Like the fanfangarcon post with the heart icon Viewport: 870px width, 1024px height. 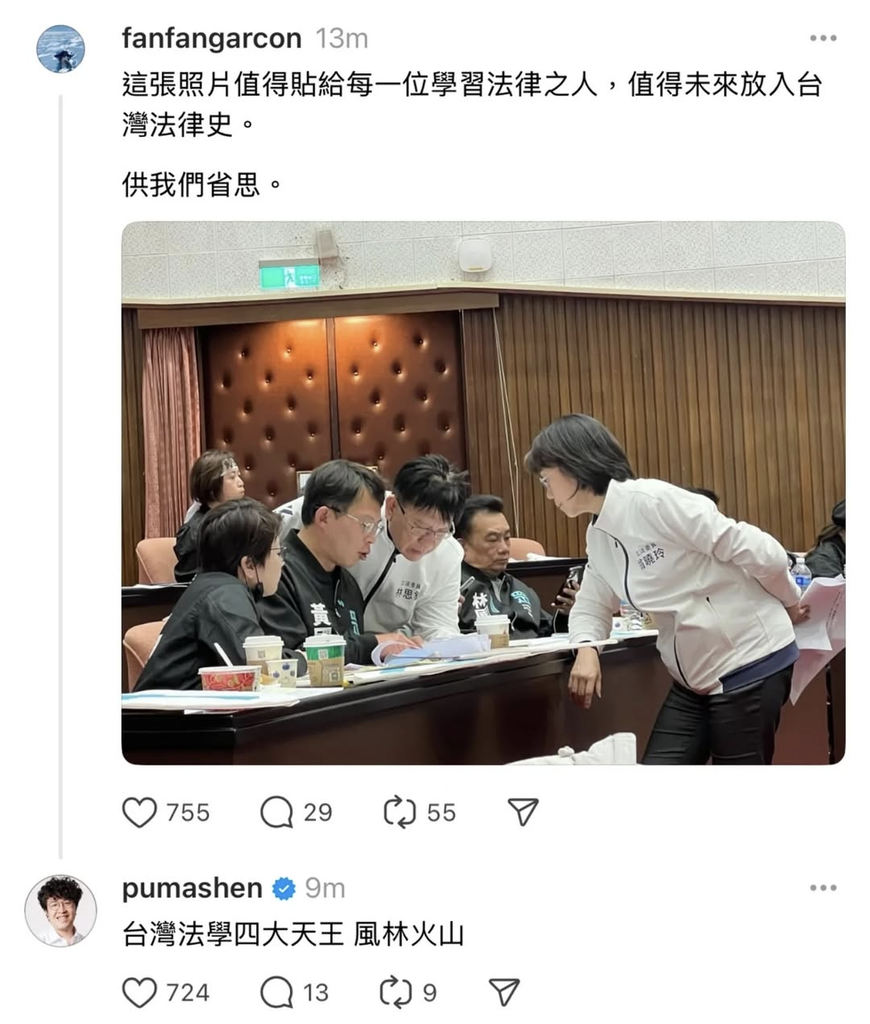coord(140,812)
